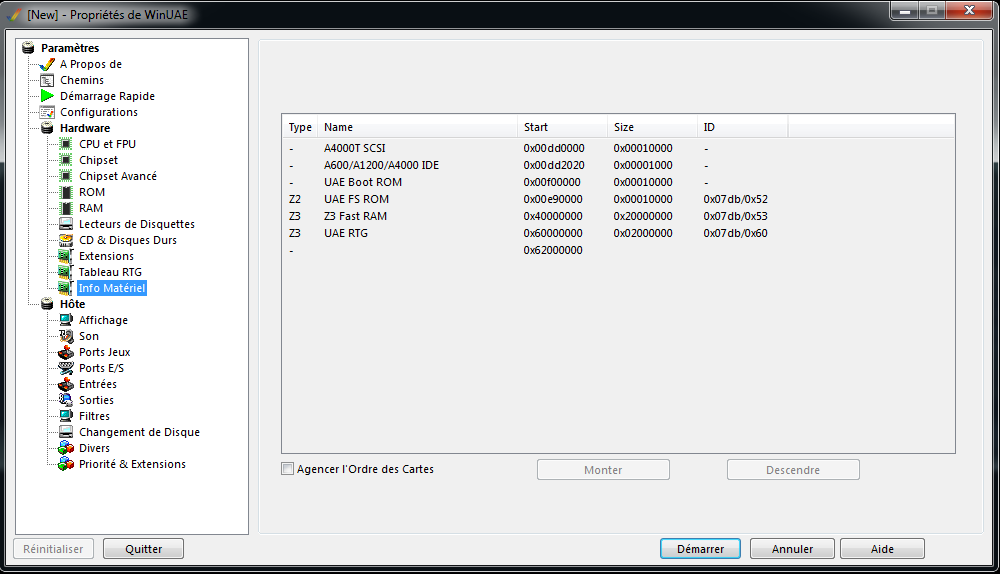Enable Agencer l'Ordre des Cartes checkbox
Viewport: 1000px width, 574px height.
[288, 469]
